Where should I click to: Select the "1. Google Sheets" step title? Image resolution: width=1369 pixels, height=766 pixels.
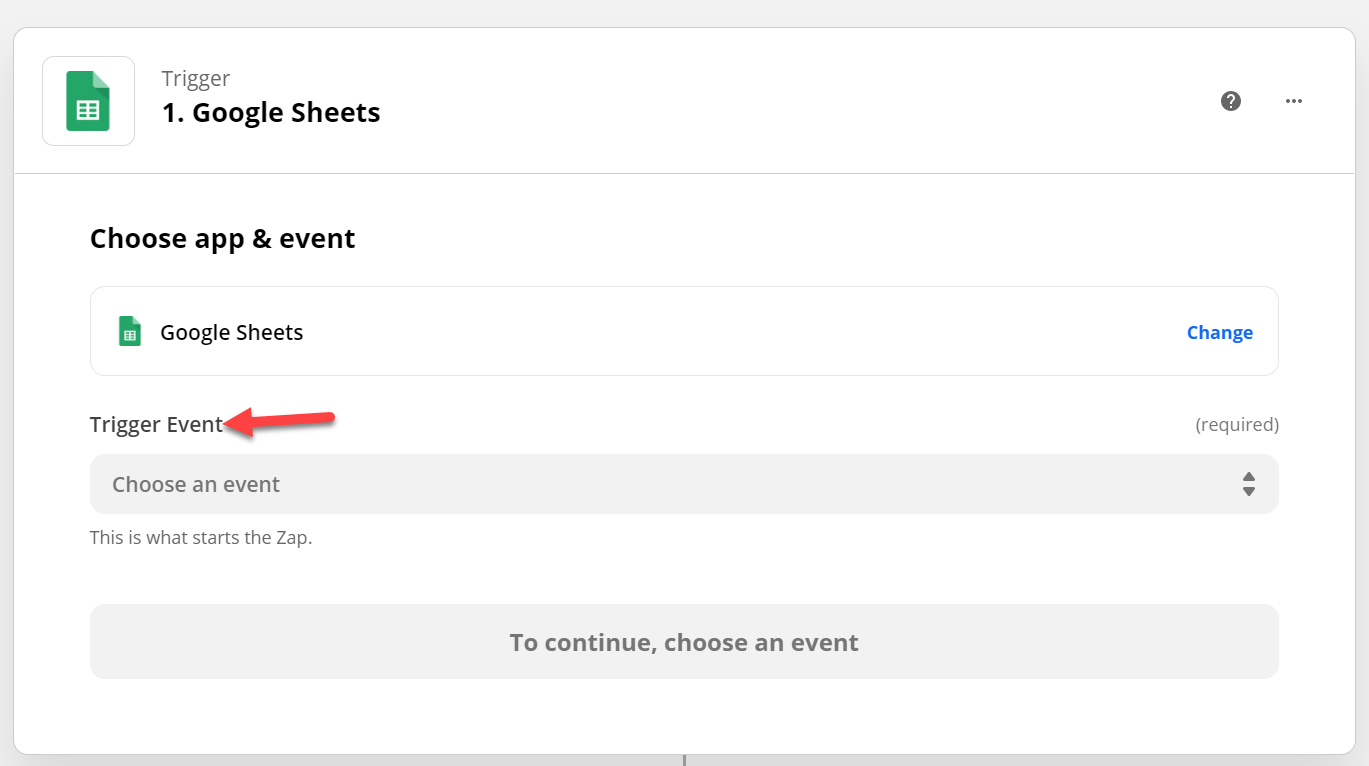[271, 112]
